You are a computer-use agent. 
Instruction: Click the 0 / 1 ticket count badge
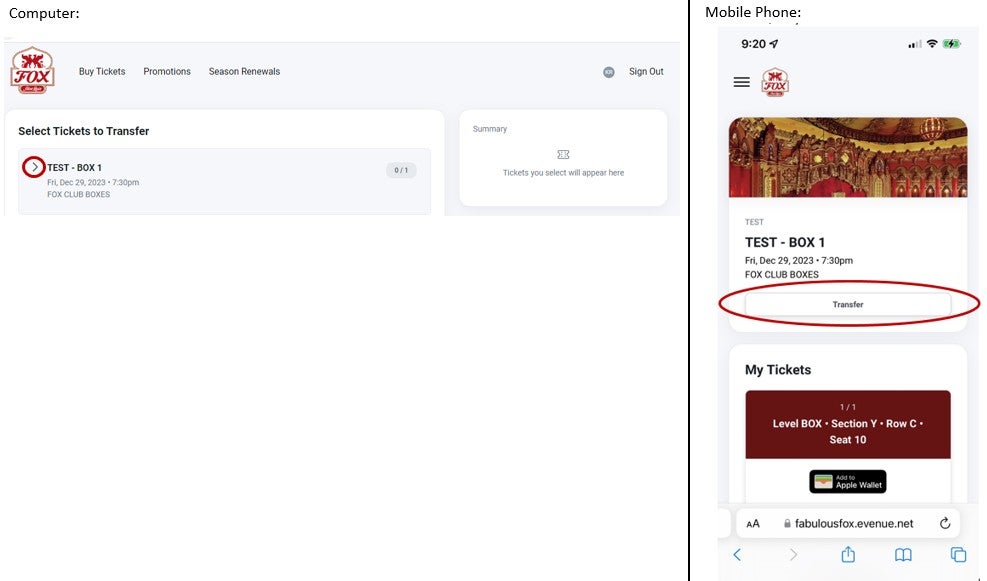(x=401, y=170)
